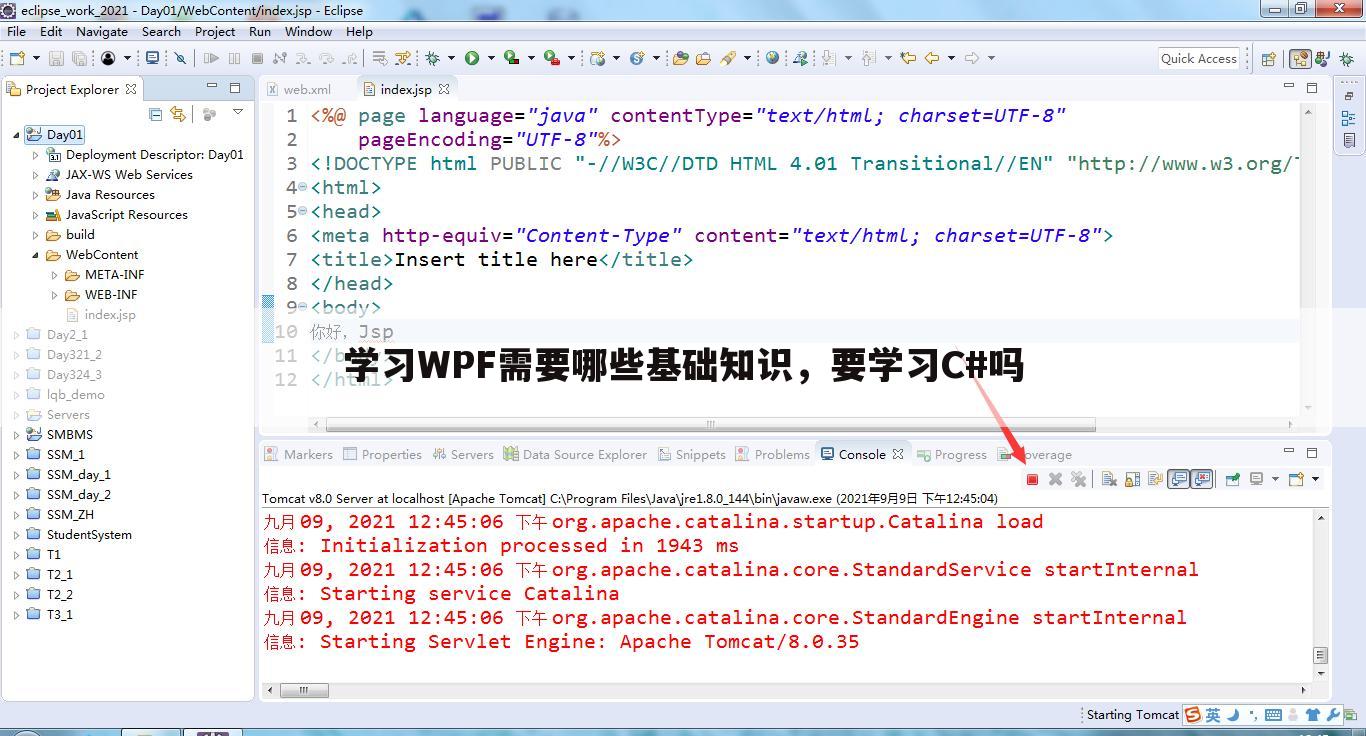Expand the META-INF folder
The height and width of the screenshot is (736, 1366).
[x=55, y=274]
